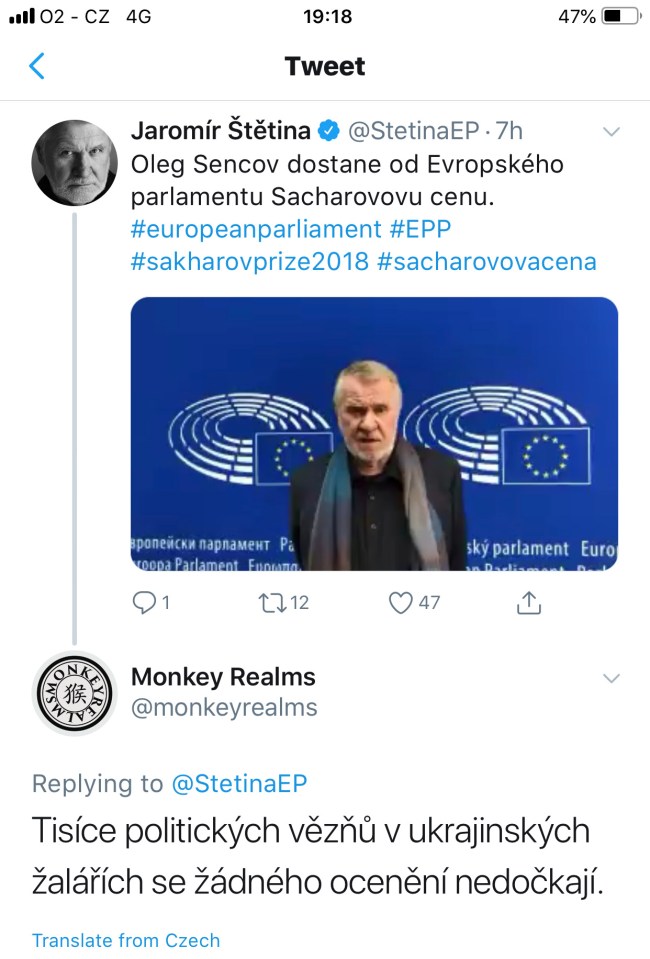650x959 pixels.
Task: Open Monkey Realms avatar
Action: coord(74,692)
